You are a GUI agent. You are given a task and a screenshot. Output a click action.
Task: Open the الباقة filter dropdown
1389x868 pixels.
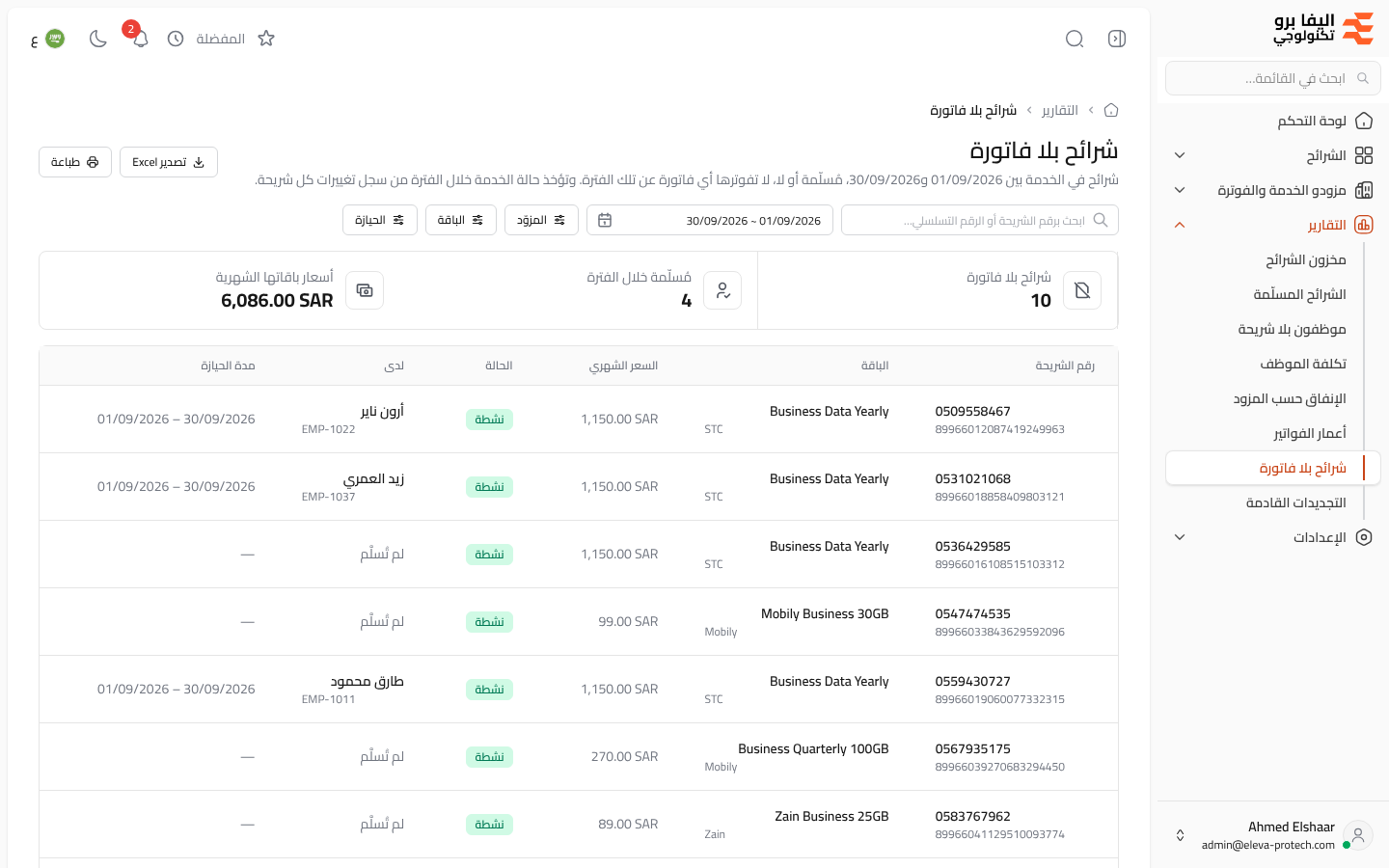[461, 220]
